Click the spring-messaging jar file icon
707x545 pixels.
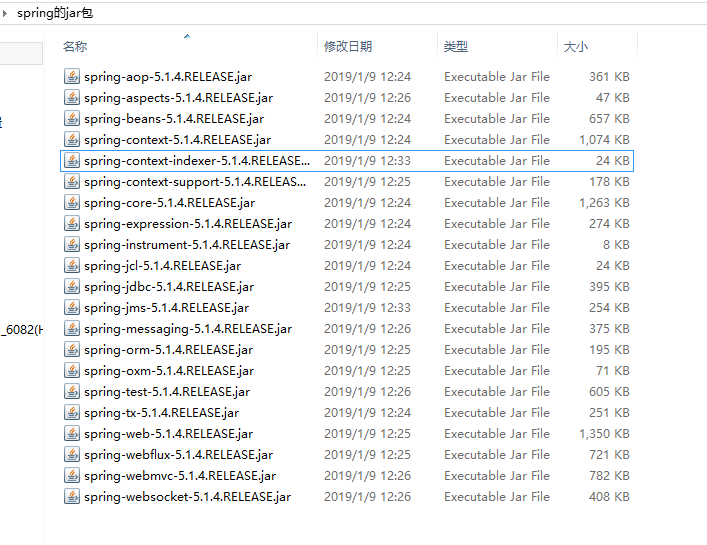[72, 329]
